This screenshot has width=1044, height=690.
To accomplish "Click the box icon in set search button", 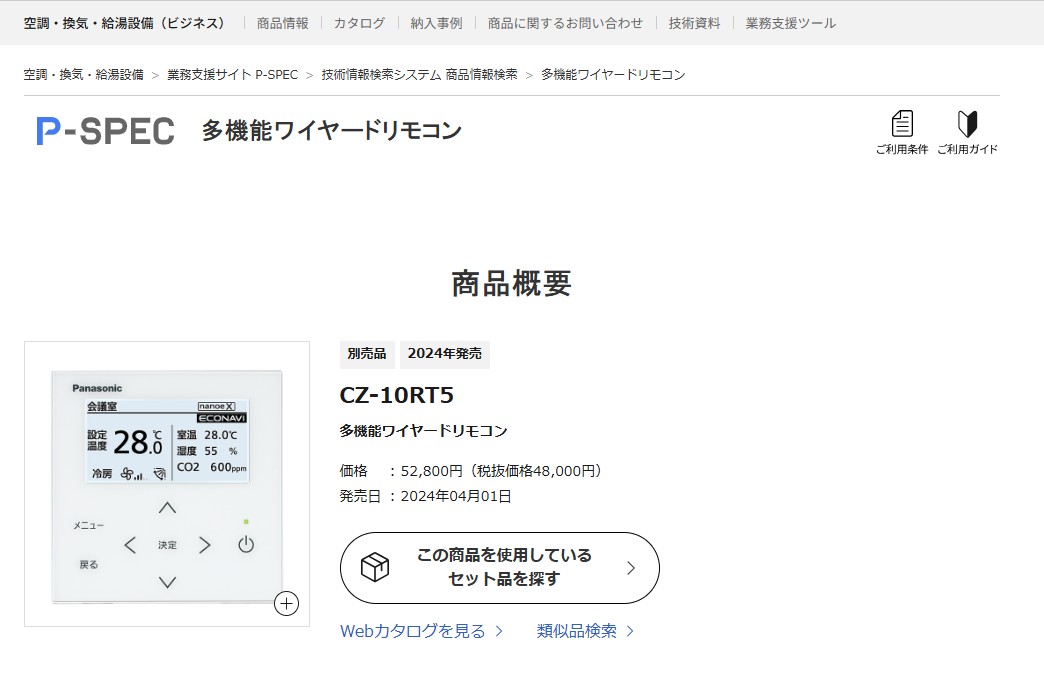I will pos(375,567).
